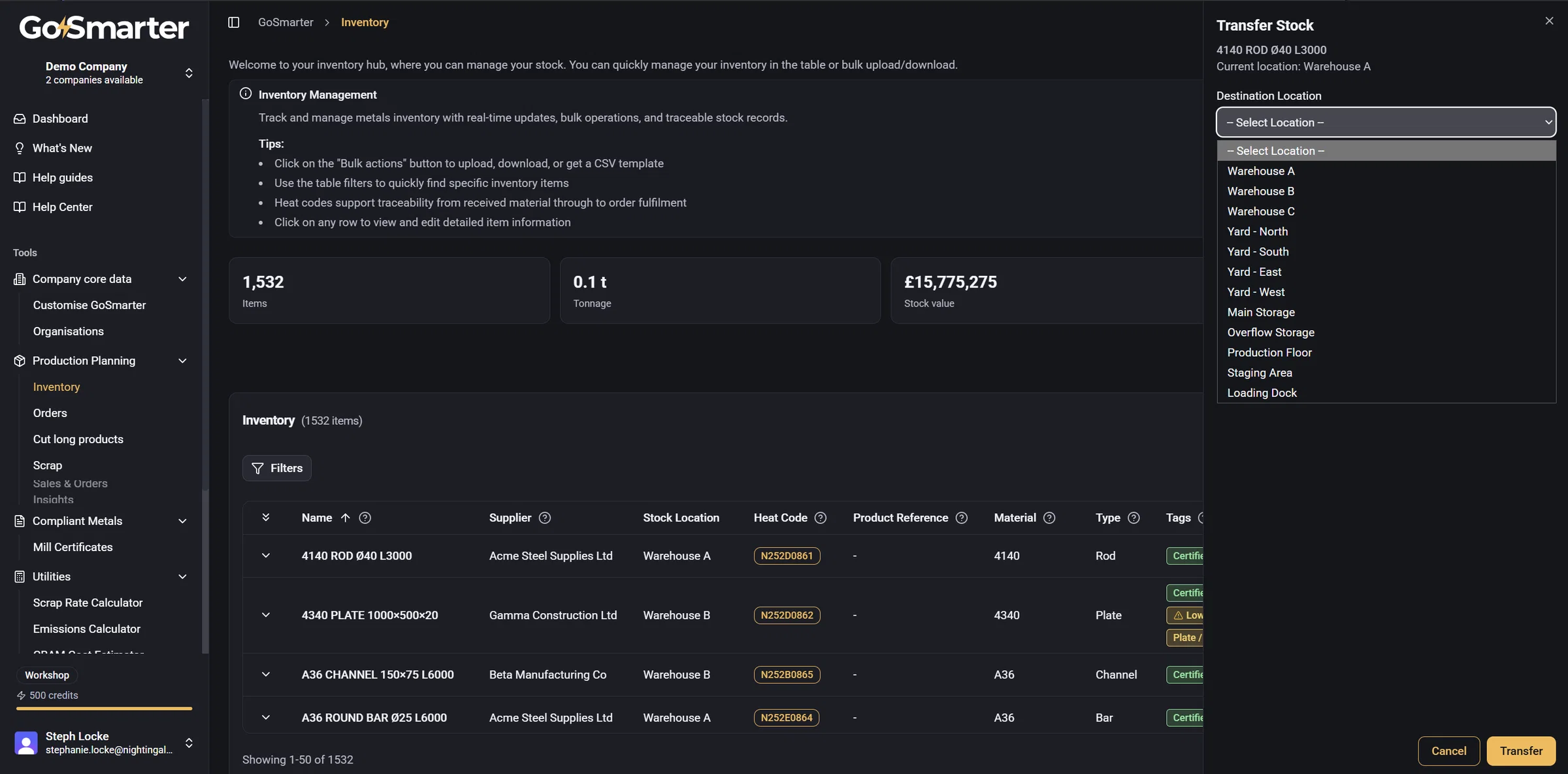Click the What's New lightbulb icon
The height and width of the screenshot is (774, 1568).
[x=20, y=148]
